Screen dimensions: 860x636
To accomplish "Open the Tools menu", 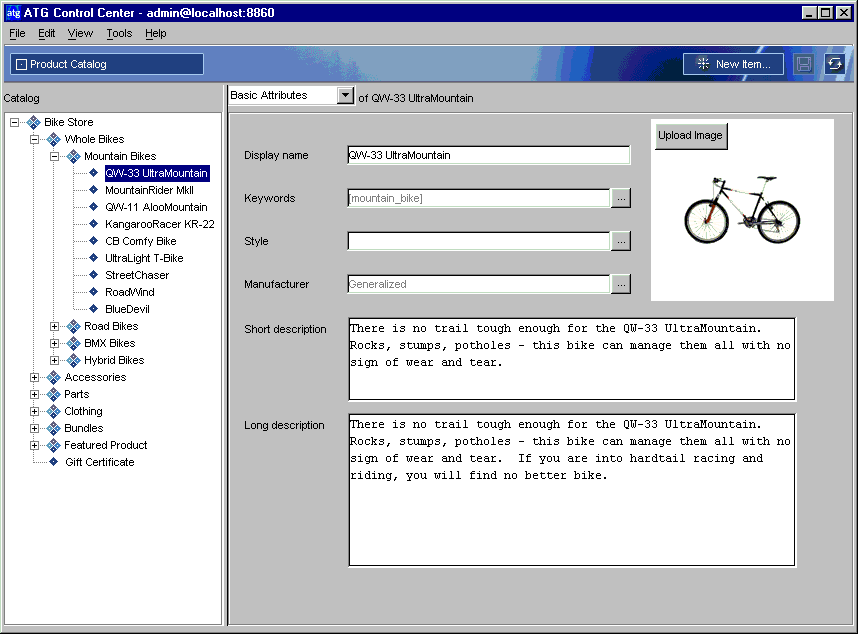I will click(x=119, y=33).
